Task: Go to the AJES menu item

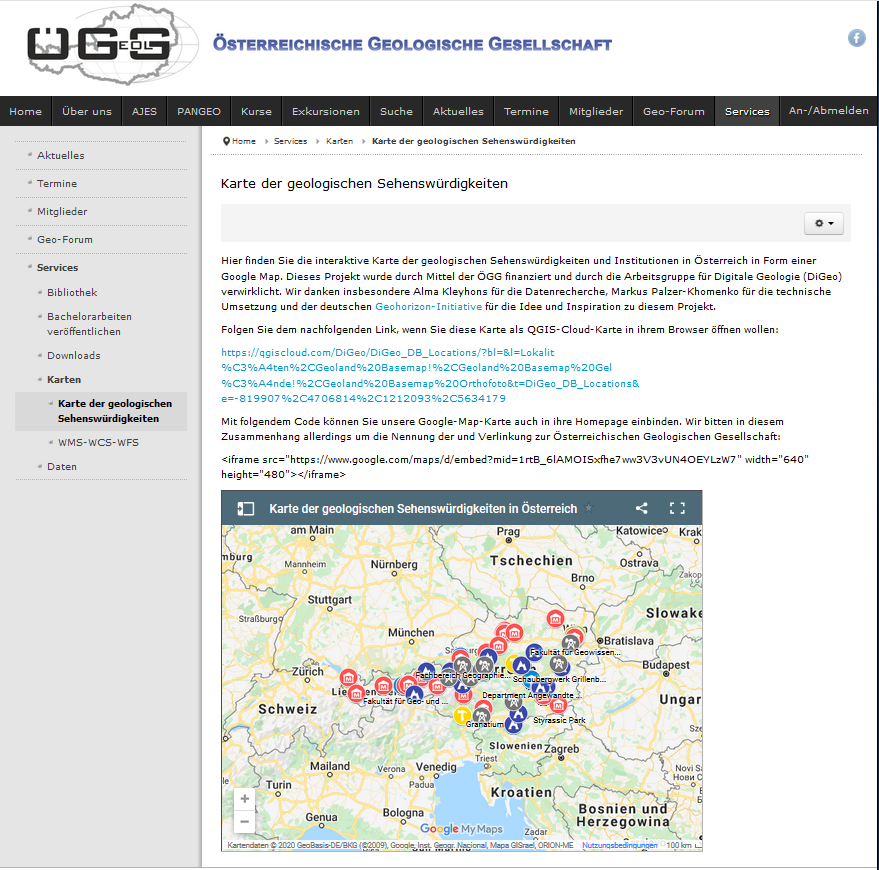Action: tap(144, 111)
